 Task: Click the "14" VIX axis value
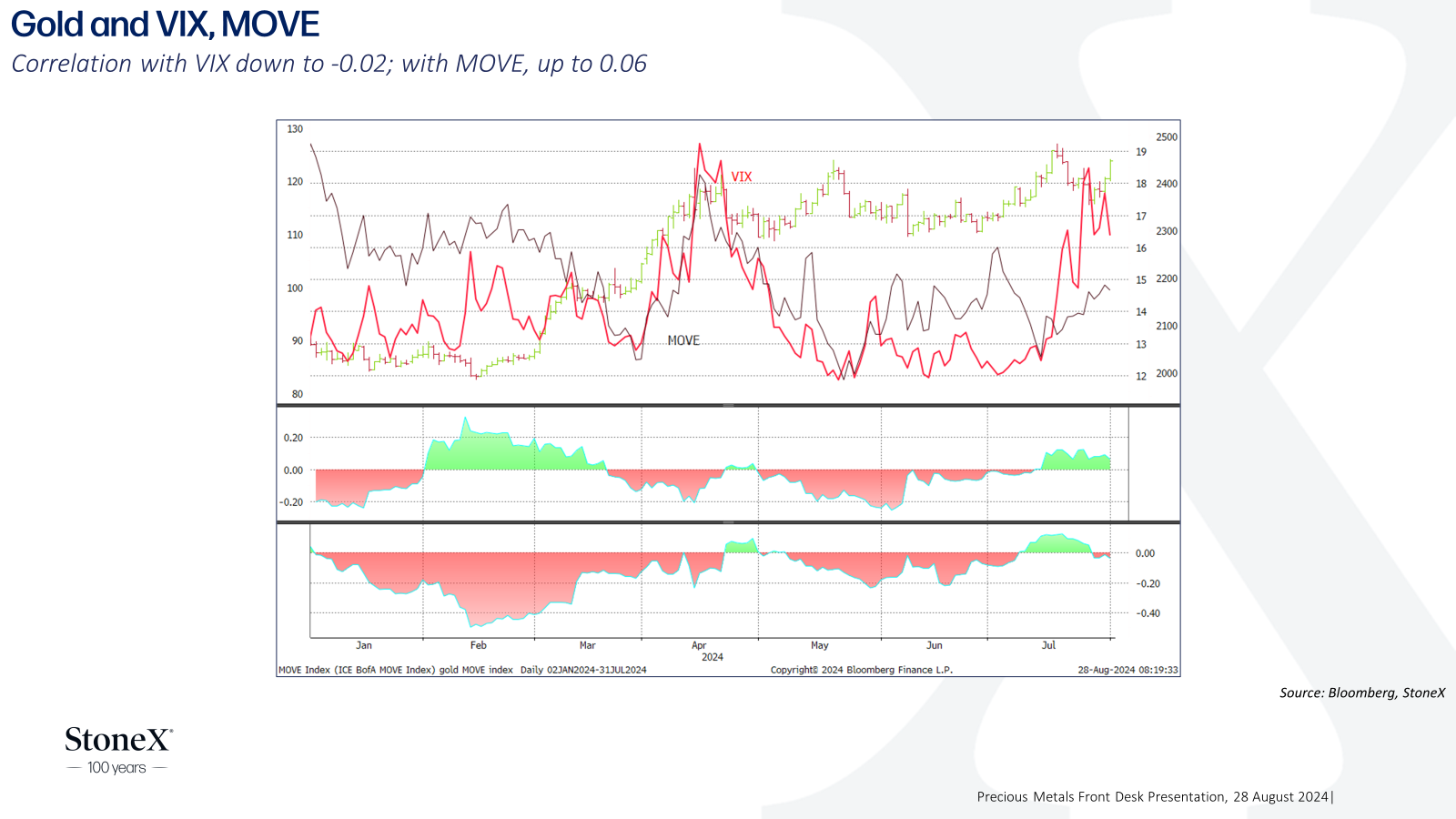coord(1141,312)
